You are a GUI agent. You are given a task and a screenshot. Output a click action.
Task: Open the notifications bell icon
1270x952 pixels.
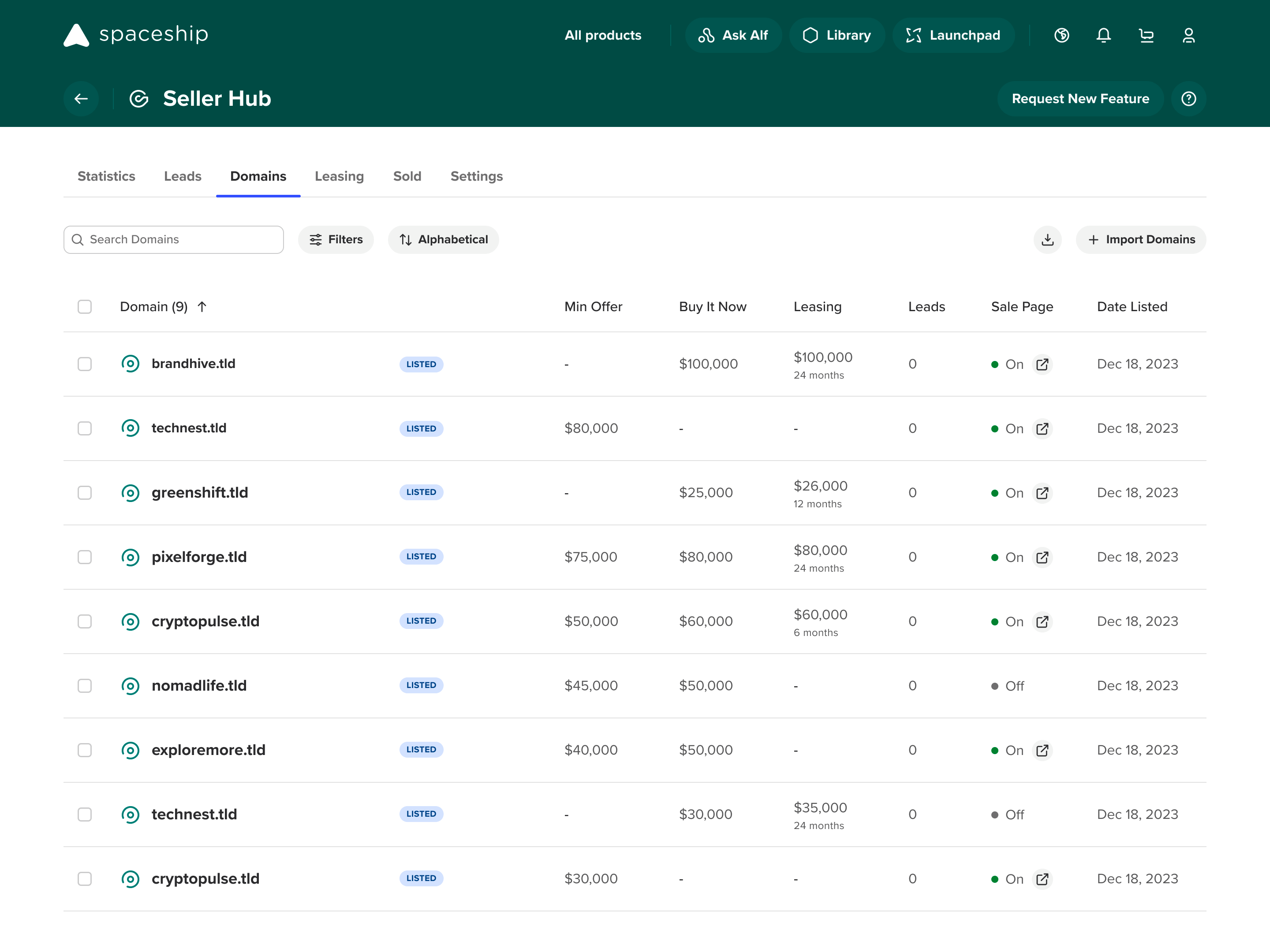pos(1103,36)
